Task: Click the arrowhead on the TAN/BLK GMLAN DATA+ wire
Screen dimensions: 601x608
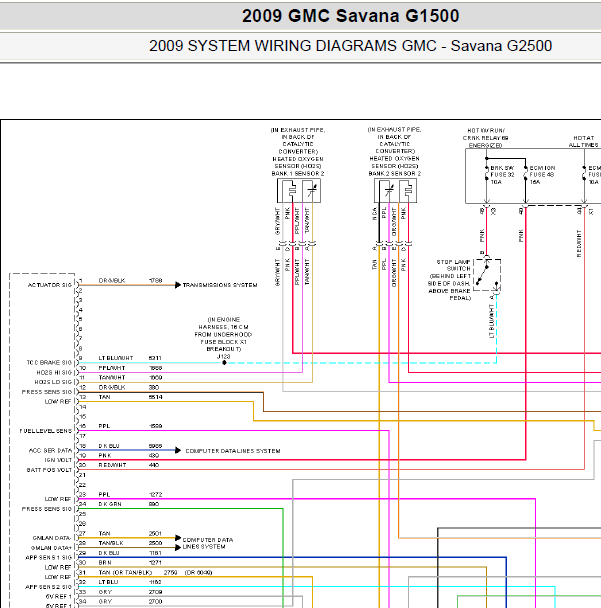Action: point(178,548)
